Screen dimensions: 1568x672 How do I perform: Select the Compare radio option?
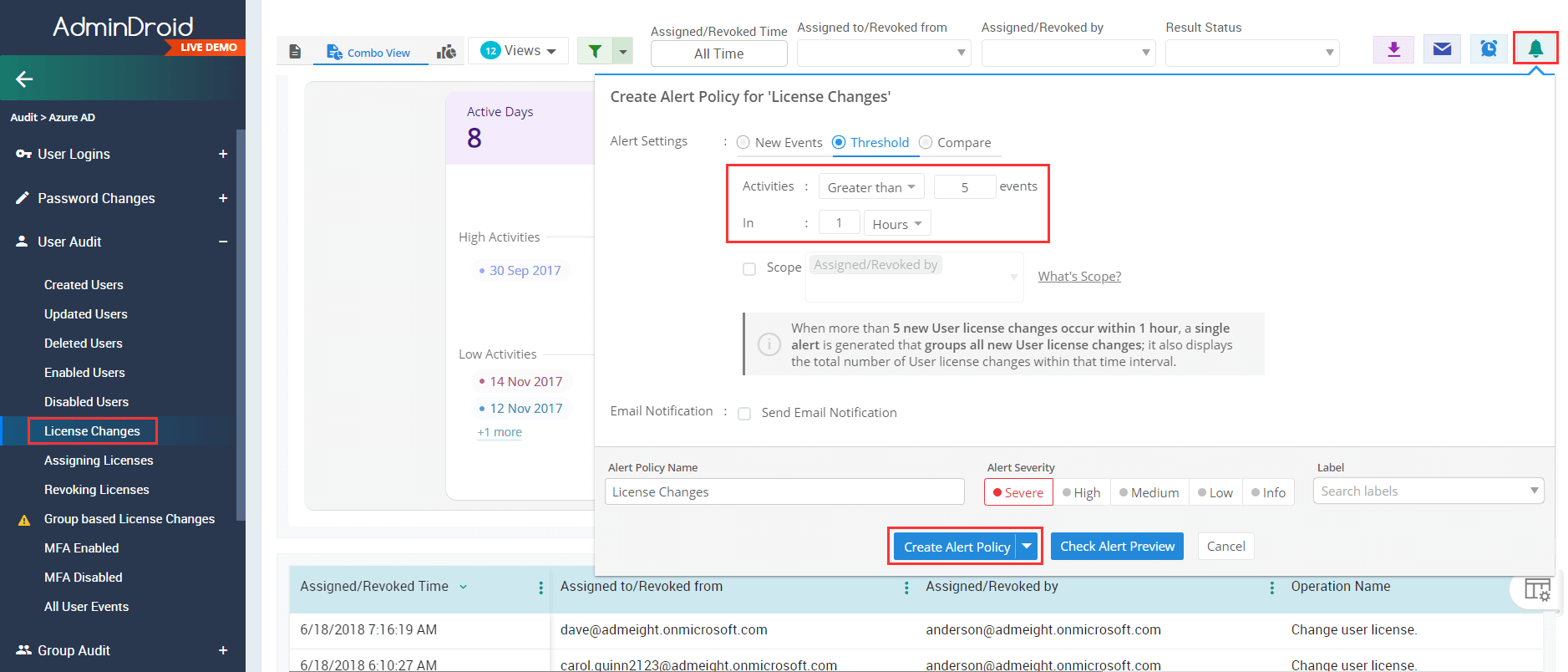point(926,143)
